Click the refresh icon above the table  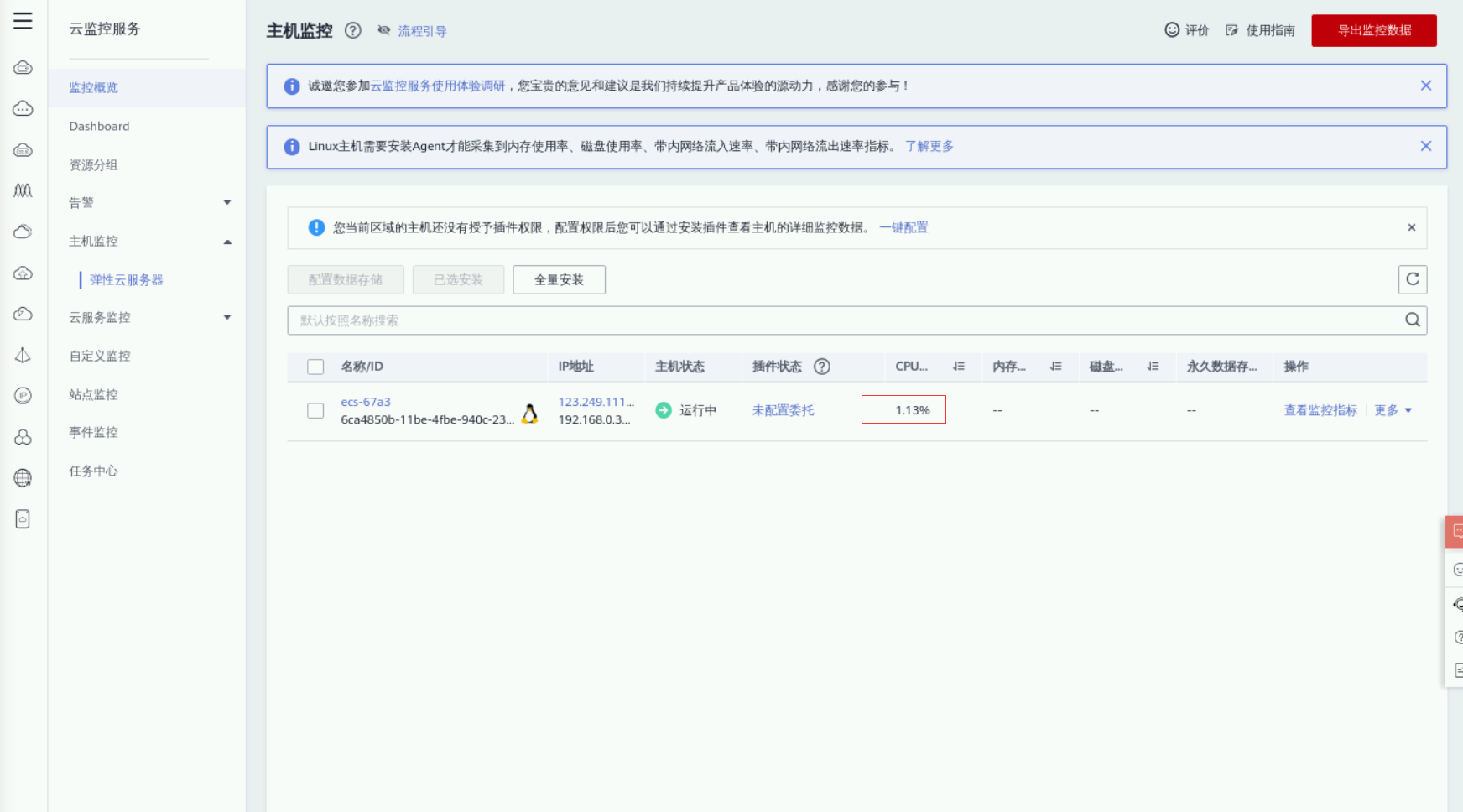[x=1413, y=279]
